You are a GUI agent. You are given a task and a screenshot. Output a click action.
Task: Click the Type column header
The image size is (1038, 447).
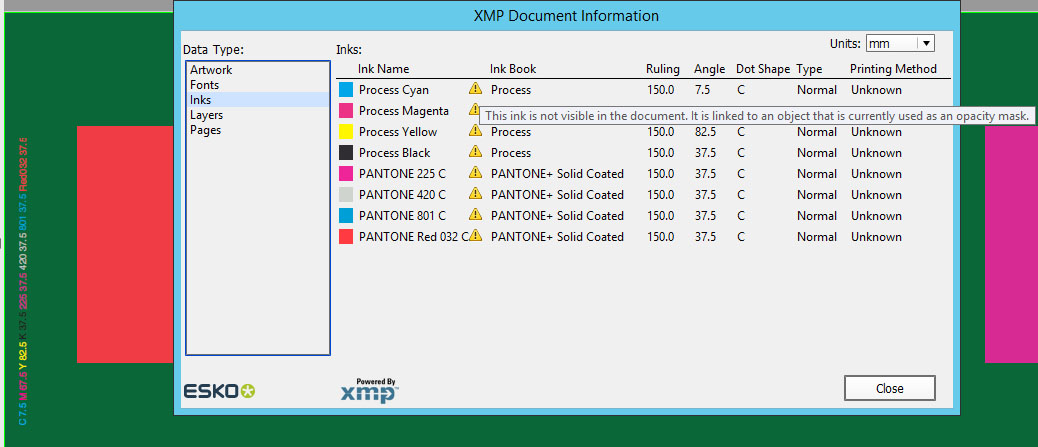click(809, 69)
